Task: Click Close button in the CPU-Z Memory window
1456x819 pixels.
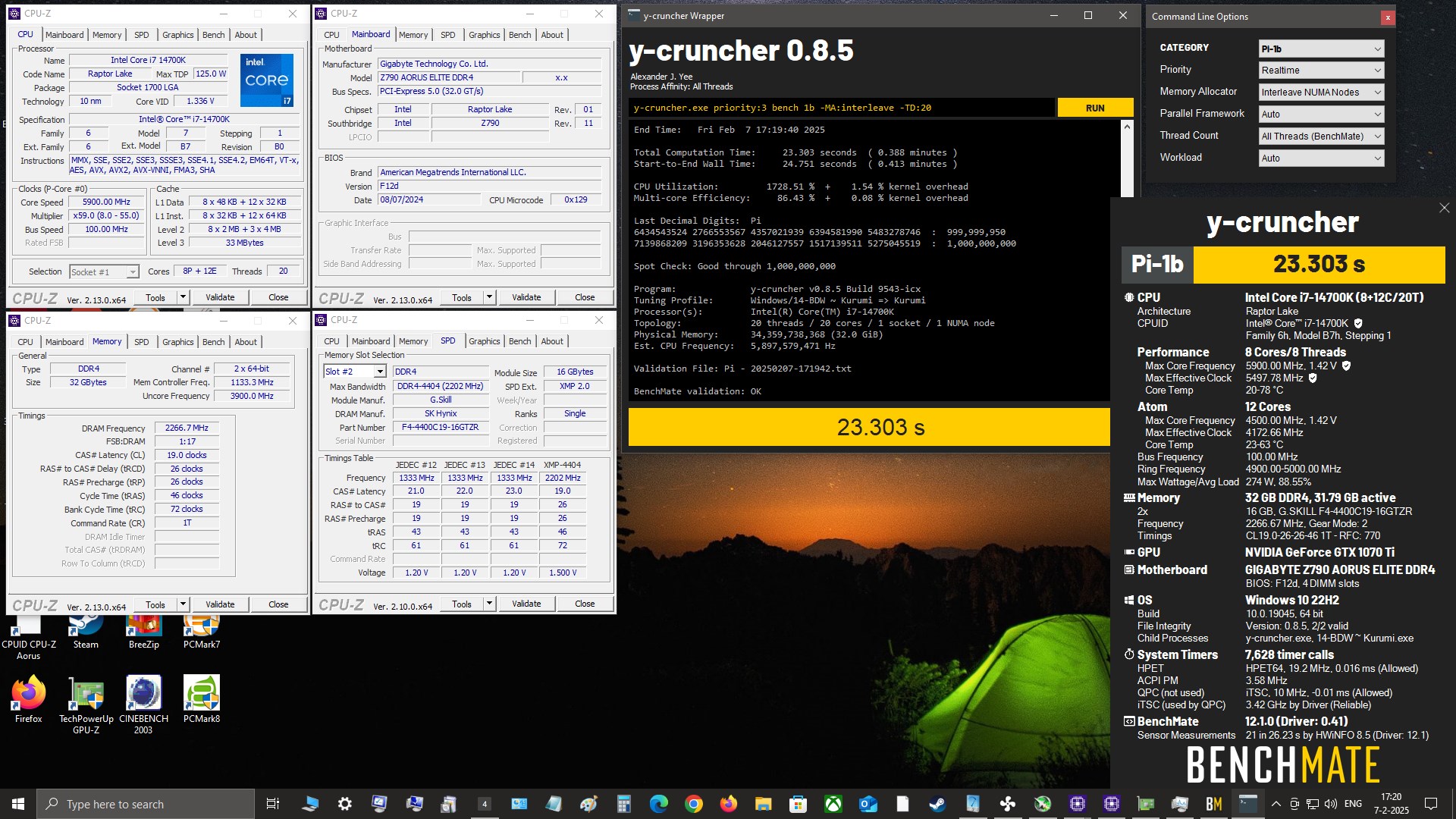Action: click(x=278, y=604)
